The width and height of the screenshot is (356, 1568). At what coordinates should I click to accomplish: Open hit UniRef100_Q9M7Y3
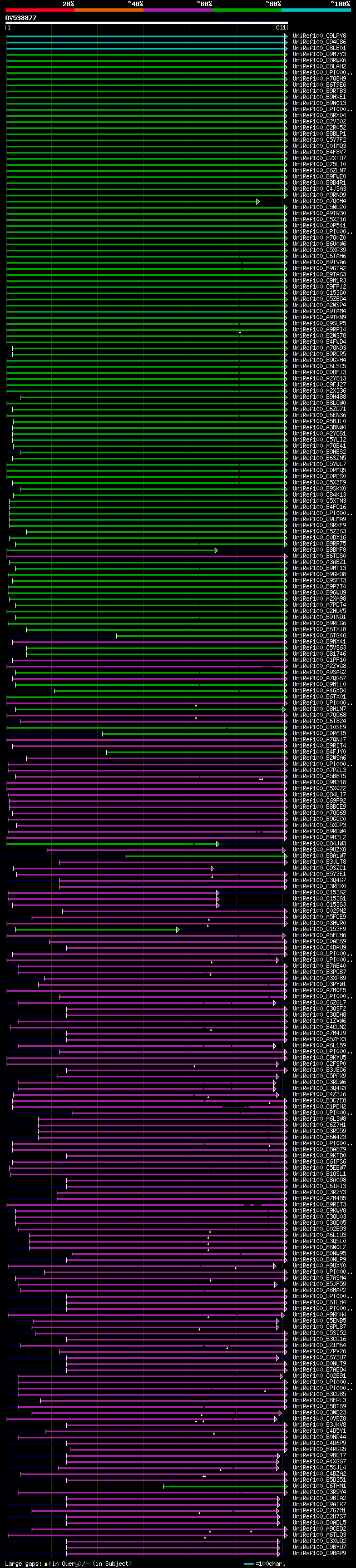(x=319, y=54)
